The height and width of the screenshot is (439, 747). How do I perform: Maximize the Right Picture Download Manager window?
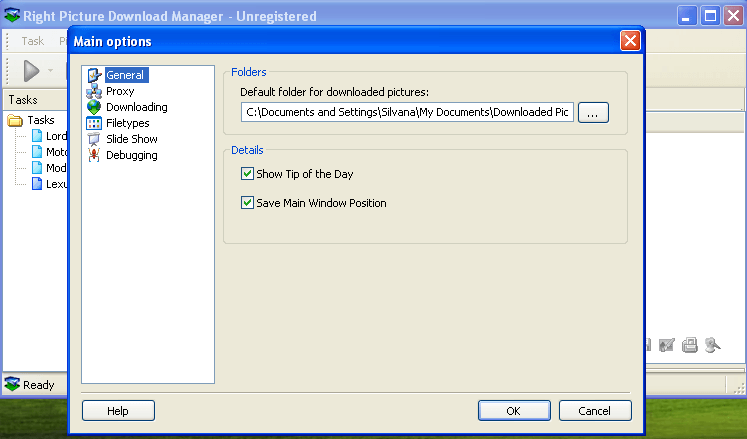pos(710,16)
